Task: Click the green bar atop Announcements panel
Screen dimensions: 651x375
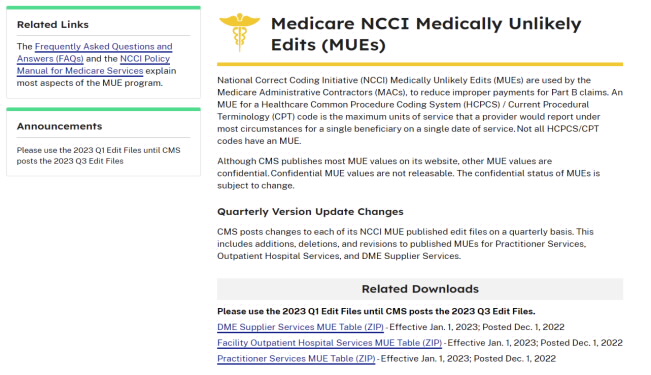Action: (103, 109)
